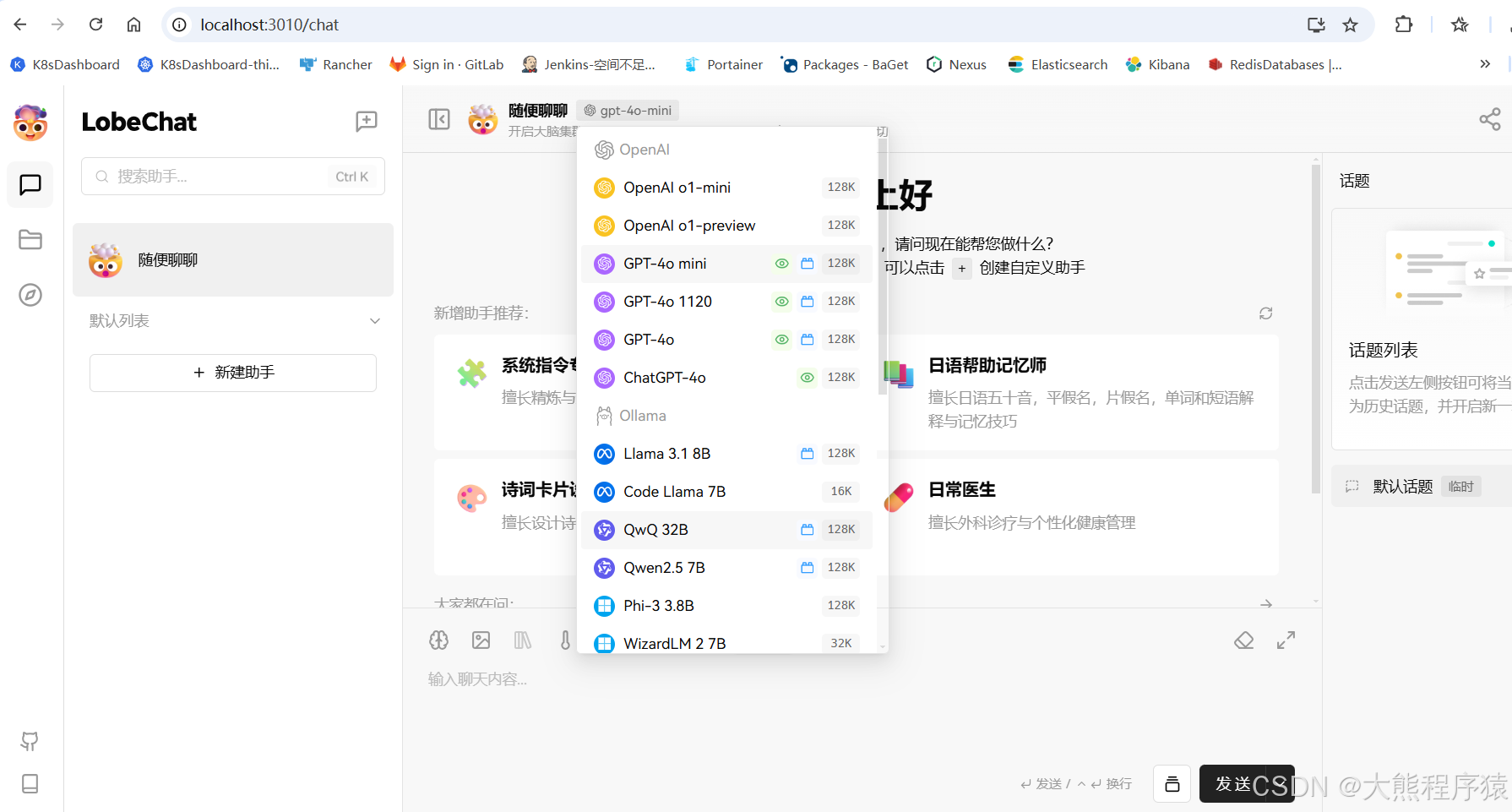
Task: Select GPT-4o mini model
Action: pyautogui.click(x=726, y=264)
